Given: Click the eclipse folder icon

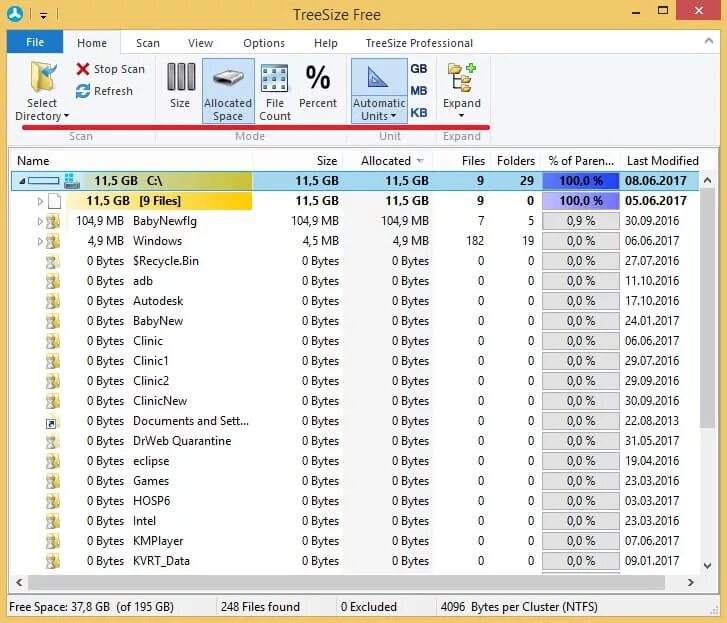Looking at the screenshot, I should pyautogui.click(x=52, y=462).
